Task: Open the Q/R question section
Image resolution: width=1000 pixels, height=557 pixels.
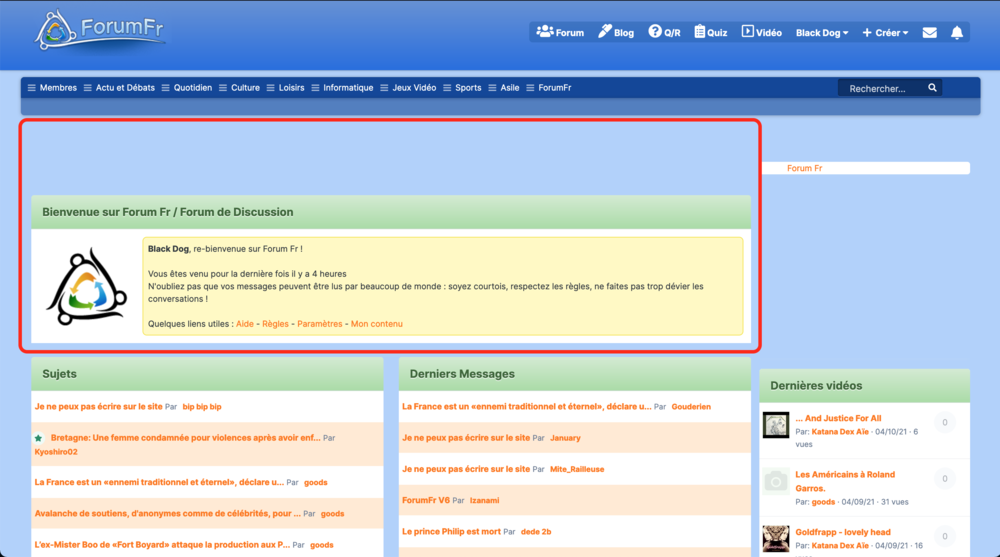Action: 664,33
